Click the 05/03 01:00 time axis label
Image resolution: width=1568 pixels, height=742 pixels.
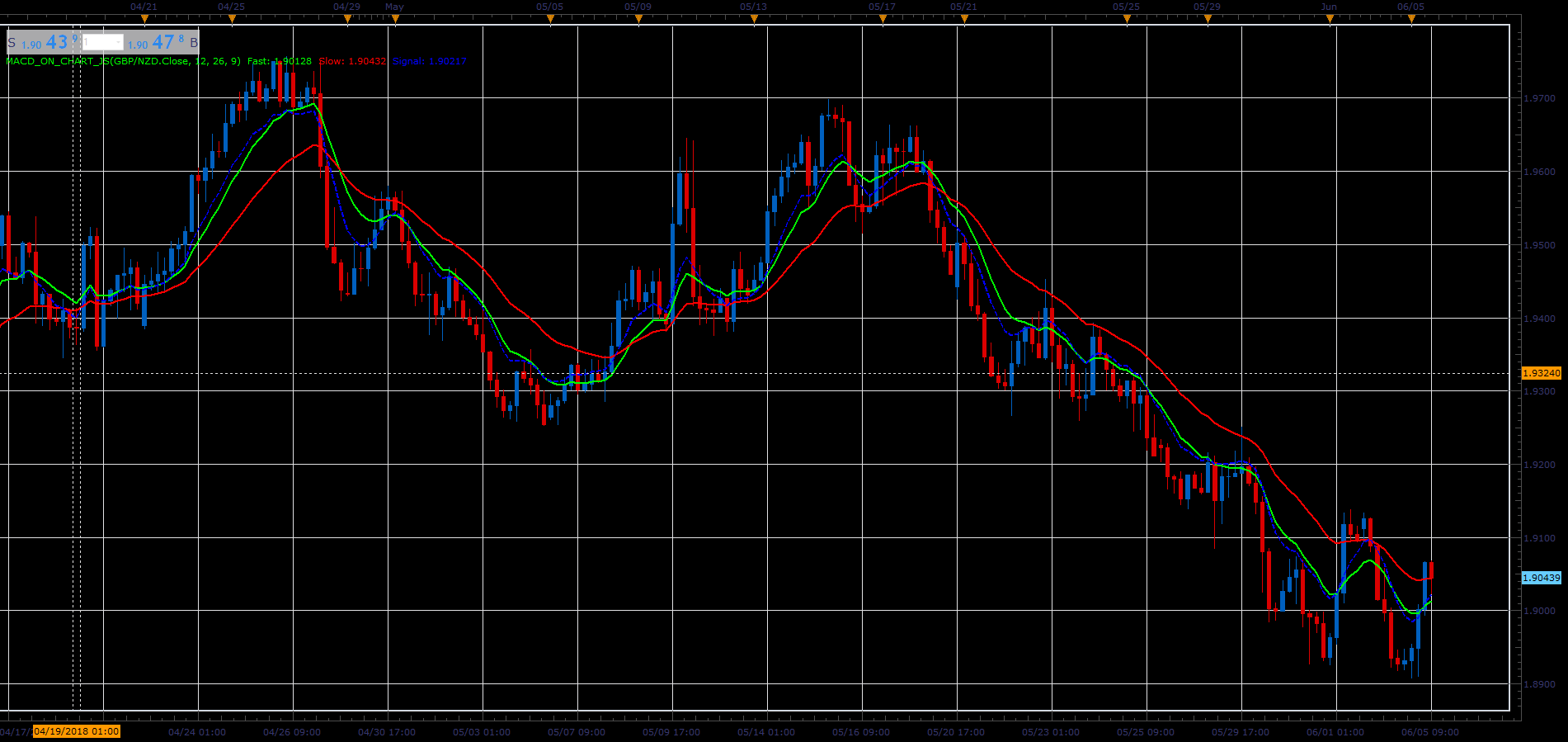482,732
